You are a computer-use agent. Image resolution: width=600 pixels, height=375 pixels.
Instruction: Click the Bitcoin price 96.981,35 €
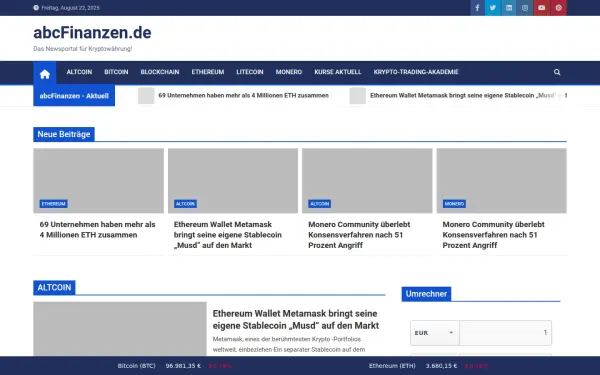[x=183, y=366]
